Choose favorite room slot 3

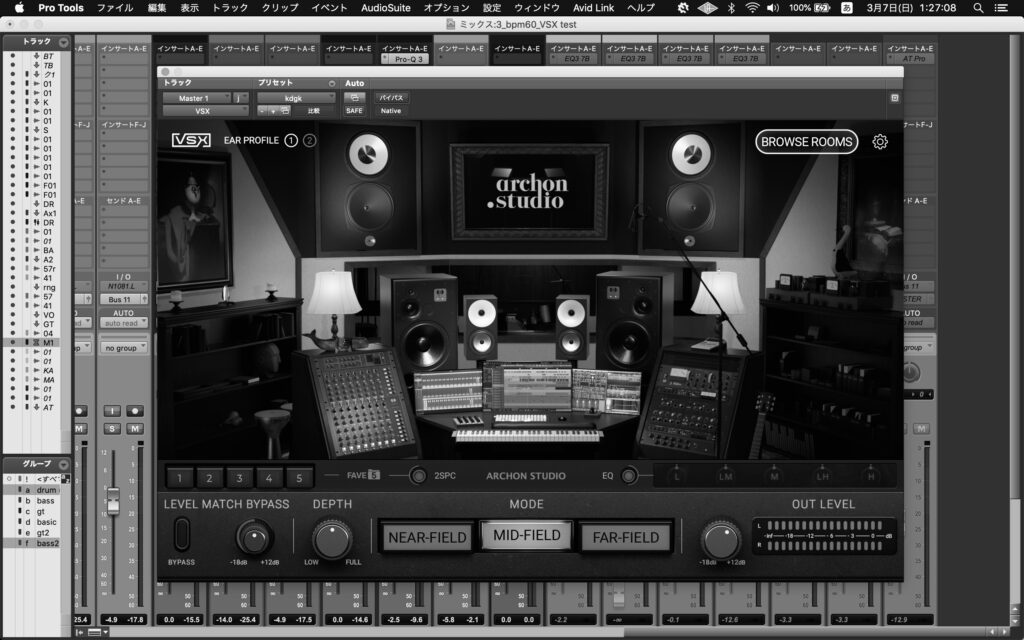click(x=240, y=477)
